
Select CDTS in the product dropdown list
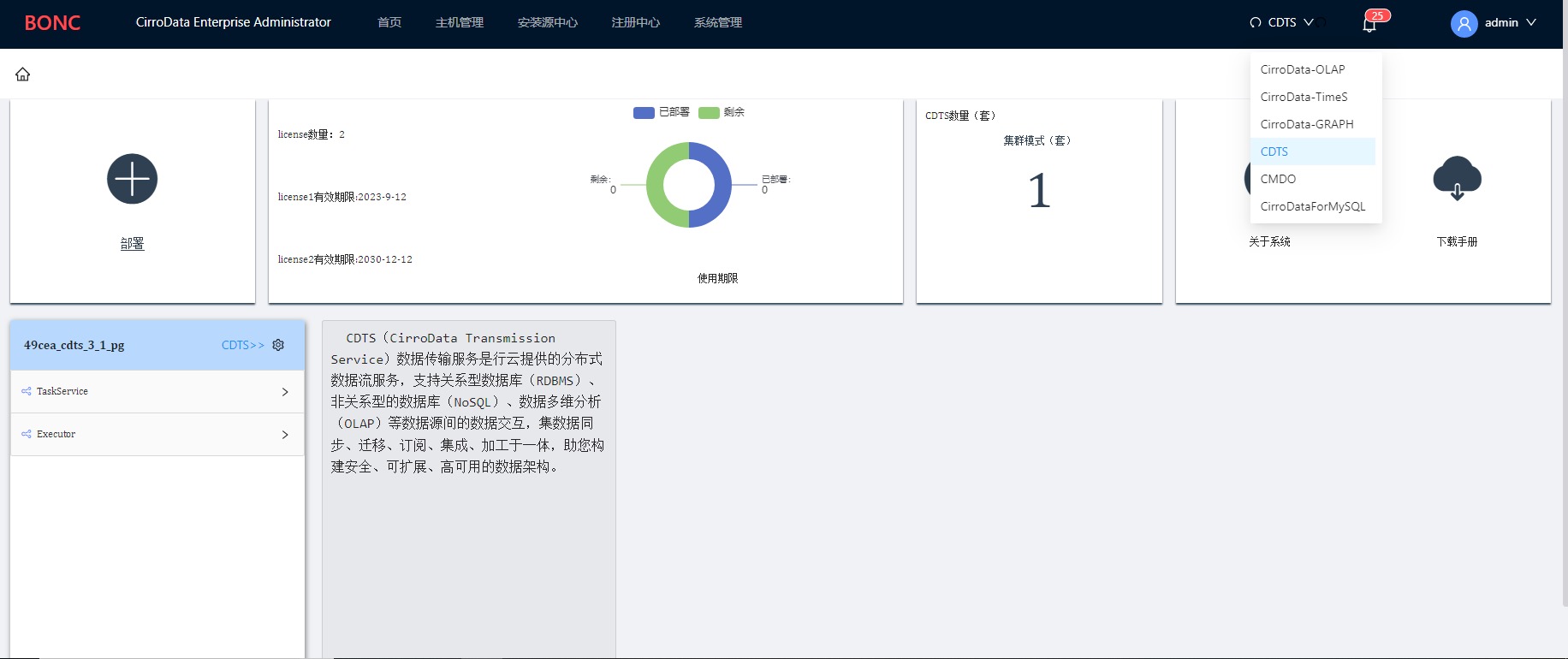(x=1313, y=151)
